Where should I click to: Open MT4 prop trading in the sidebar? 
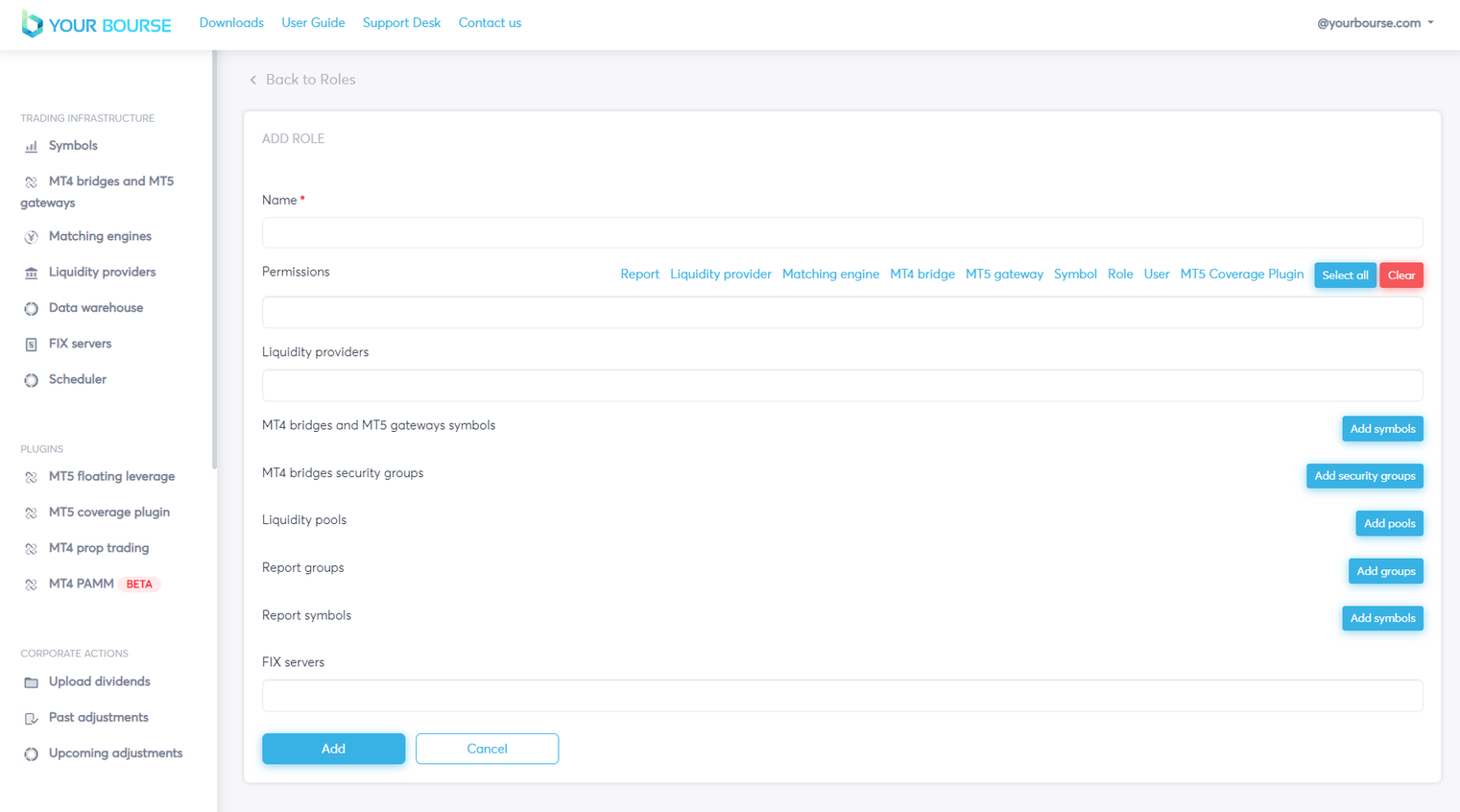pyautogui.click(x=99, y=548)
